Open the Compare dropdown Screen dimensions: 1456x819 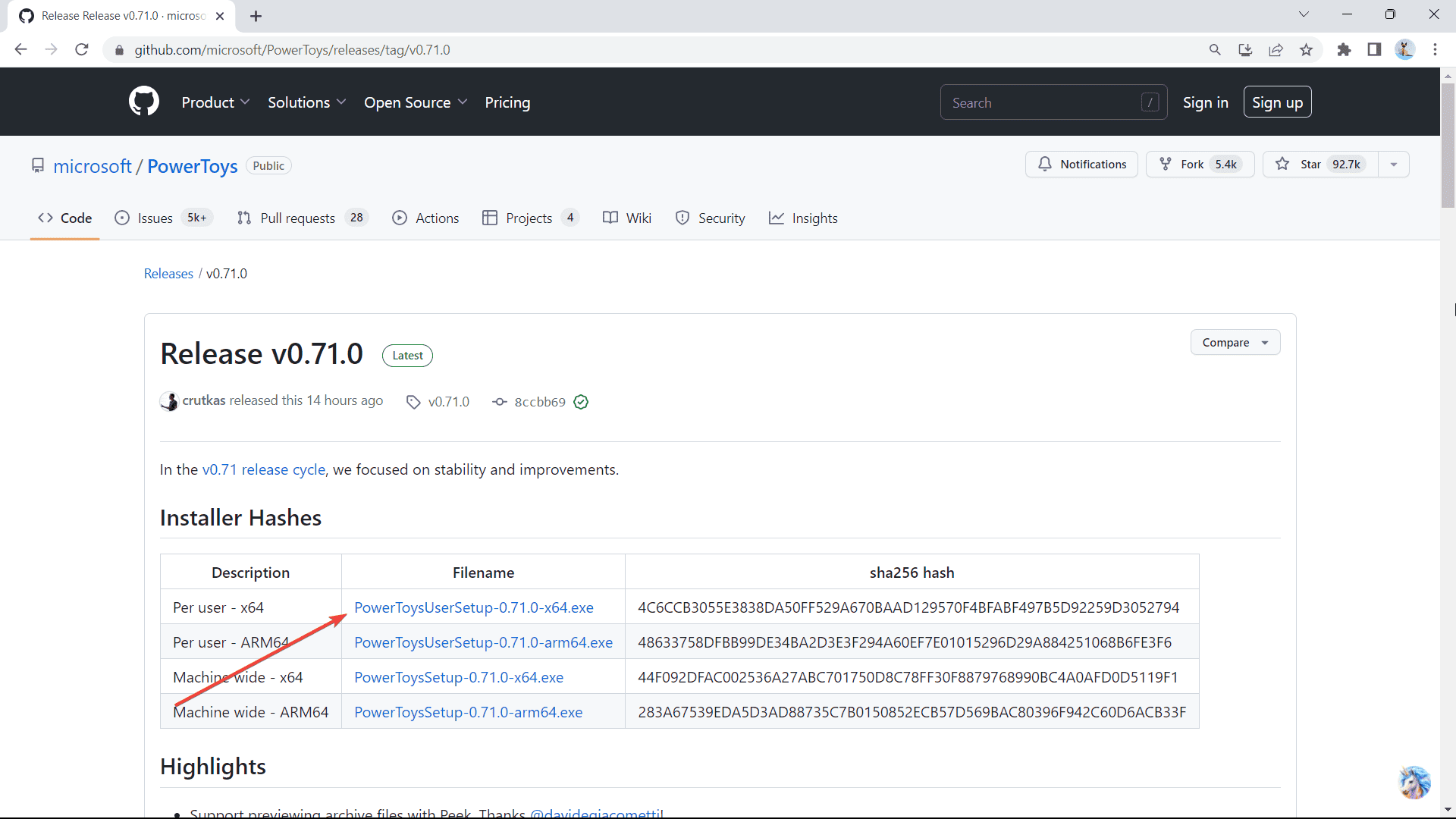(x=1235, y=343)
